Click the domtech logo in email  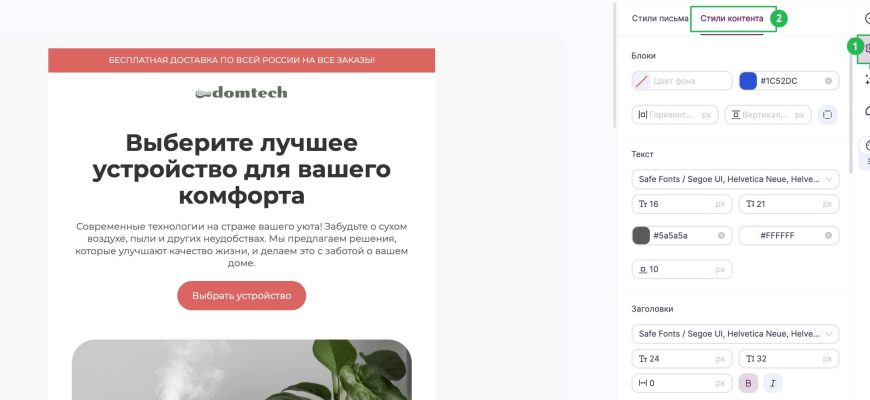pos(241,93)
